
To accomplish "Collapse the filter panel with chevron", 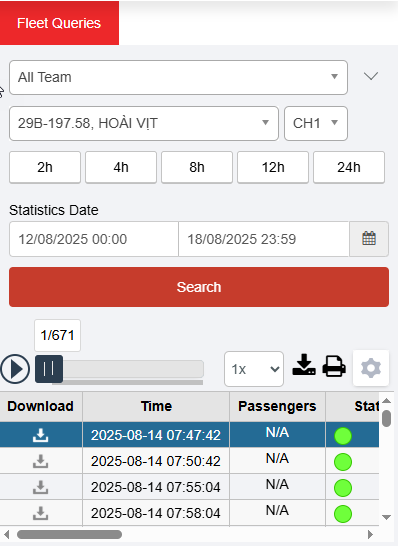I will [371, 76].
